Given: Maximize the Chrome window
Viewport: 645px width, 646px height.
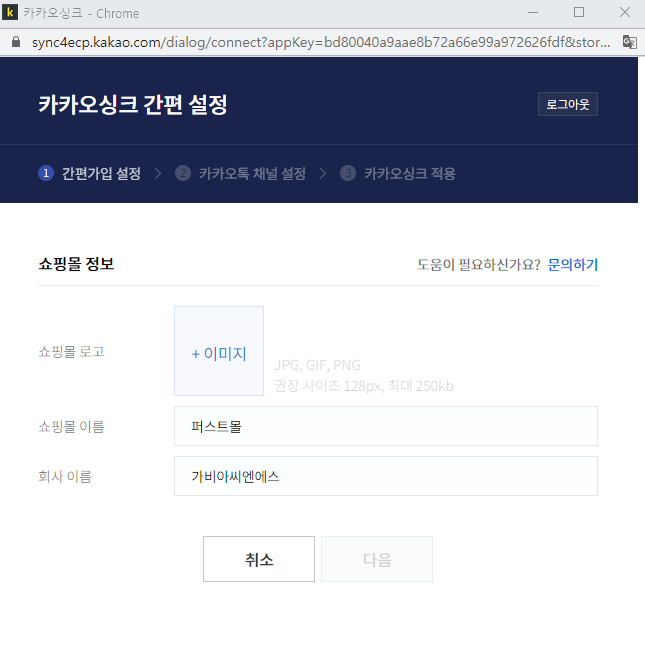Looking at the screenshot, I should tap(579, 13).
